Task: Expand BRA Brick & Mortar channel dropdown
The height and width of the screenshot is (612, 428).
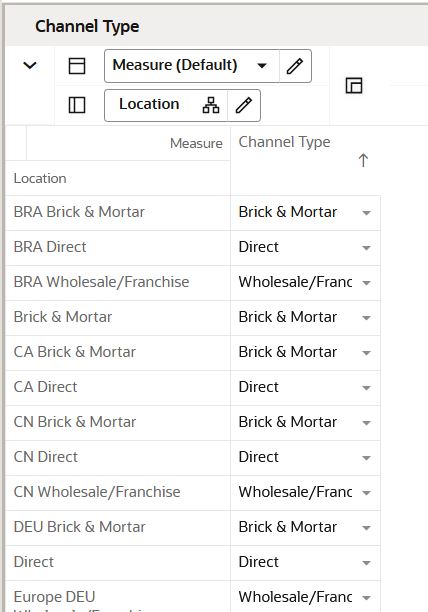Action: 366,213
